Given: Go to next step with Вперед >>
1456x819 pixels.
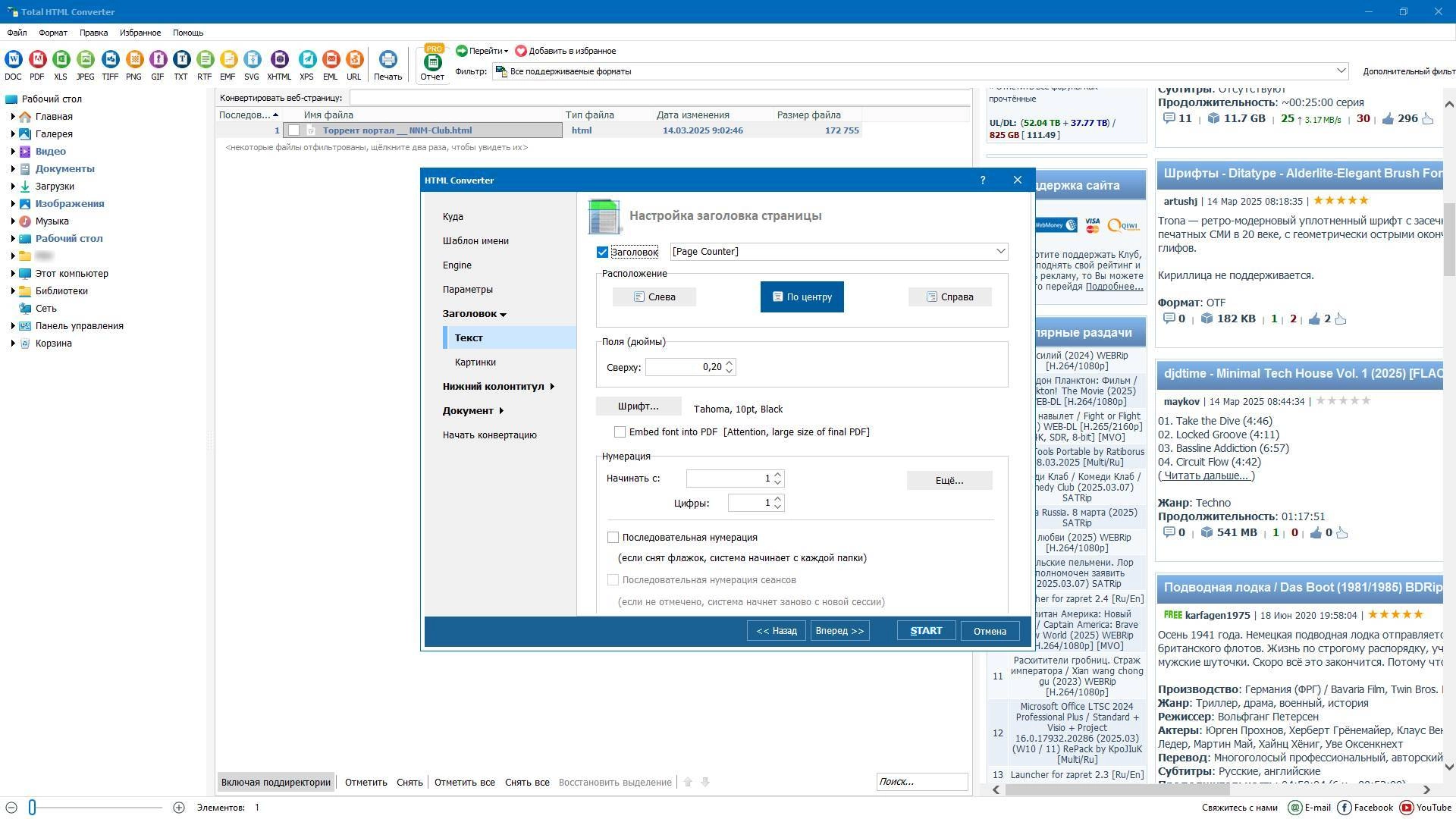Looking at the screenshot, I should click(x=839, y=631).
